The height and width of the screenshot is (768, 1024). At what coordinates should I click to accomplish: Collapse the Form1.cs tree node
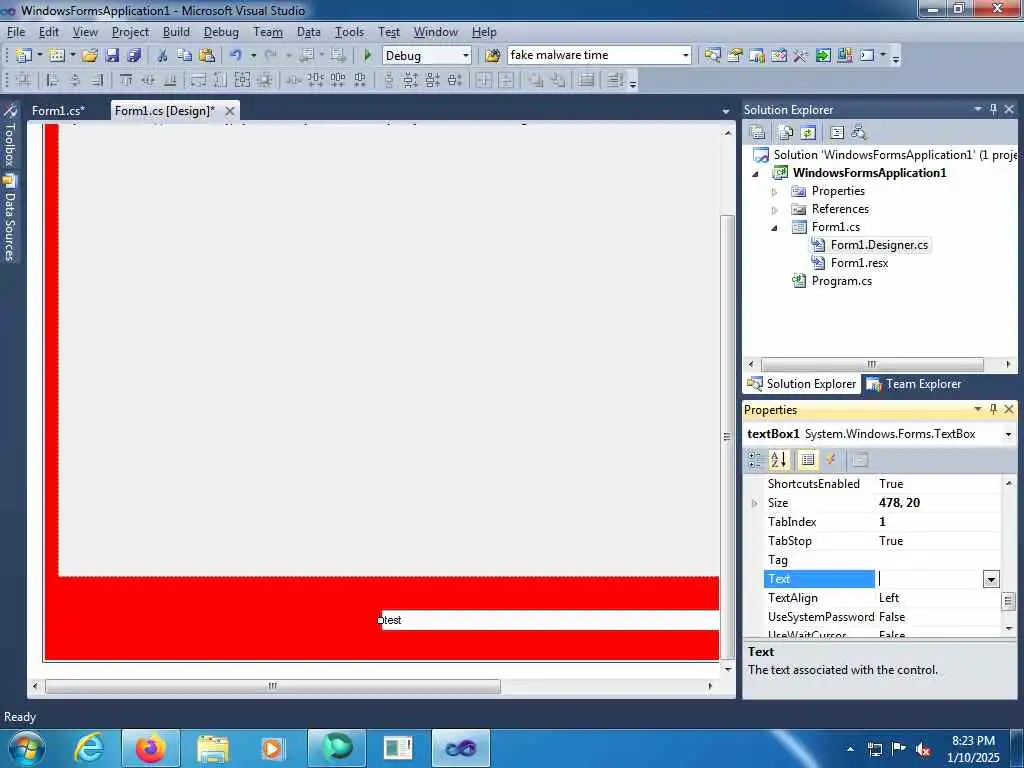[775, 228]
